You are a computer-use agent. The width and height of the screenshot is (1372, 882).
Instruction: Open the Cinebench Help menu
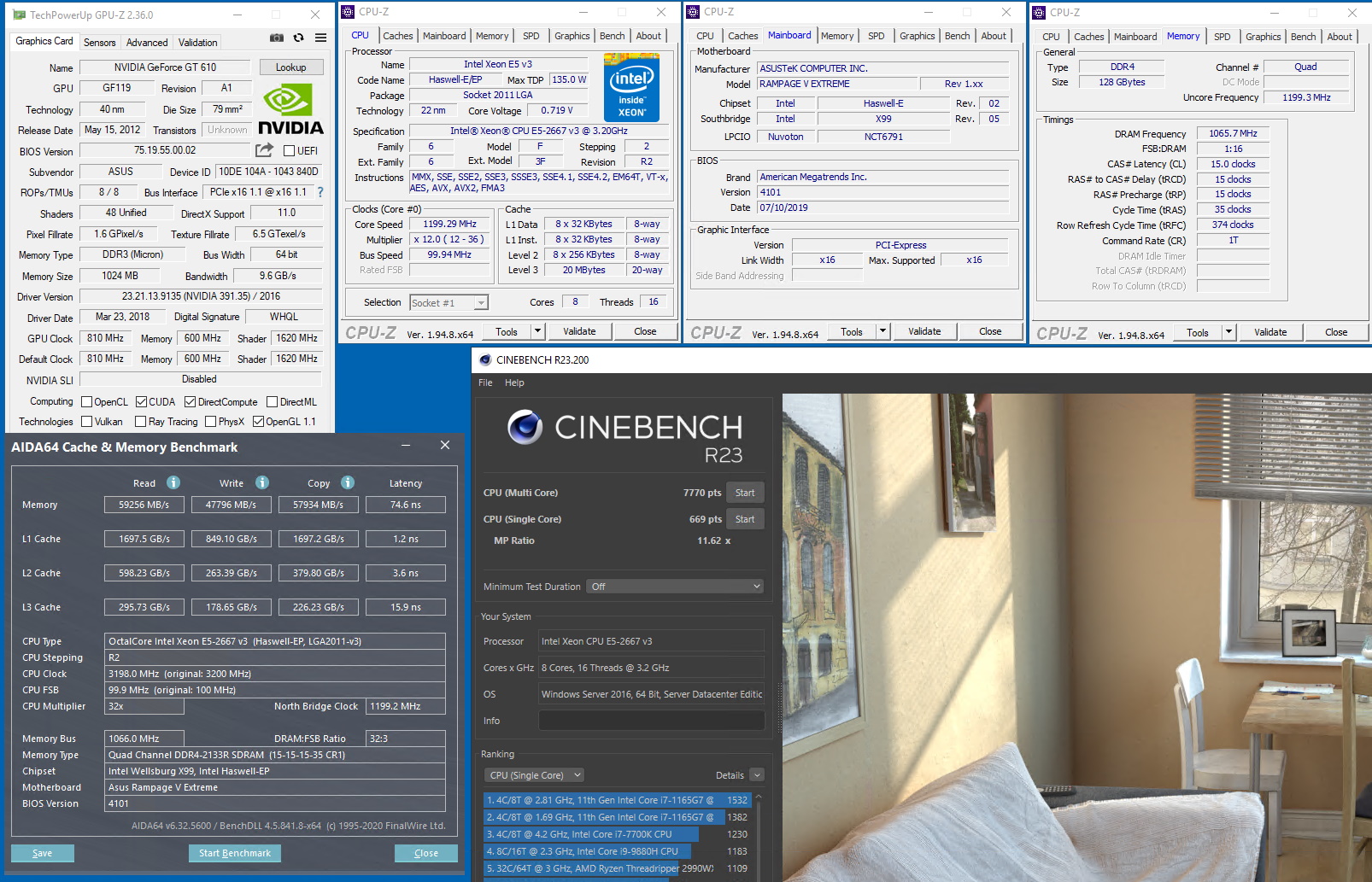tap(514, 383)
